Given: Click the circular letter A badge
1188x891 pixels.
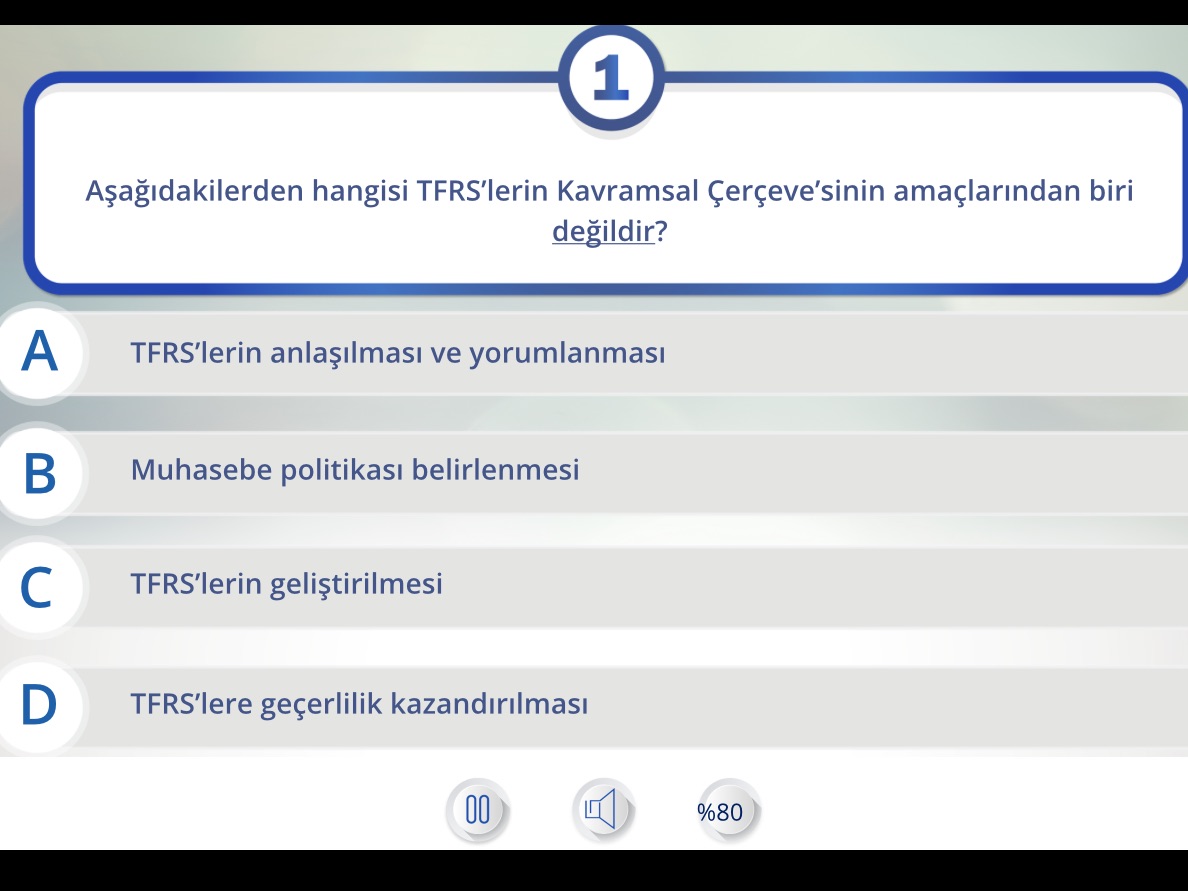Looking at the screenshot, I should point(38,352).
